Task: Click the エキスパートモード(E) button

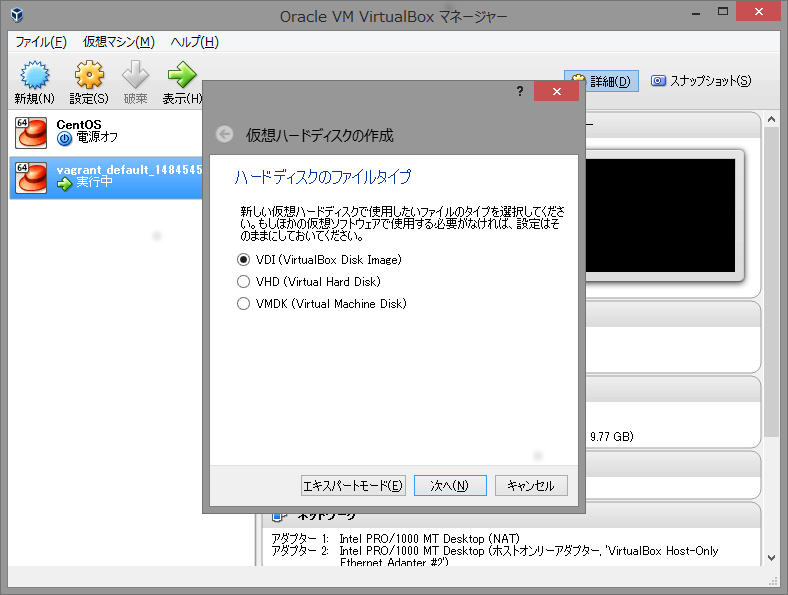Action: click(353, 485)
